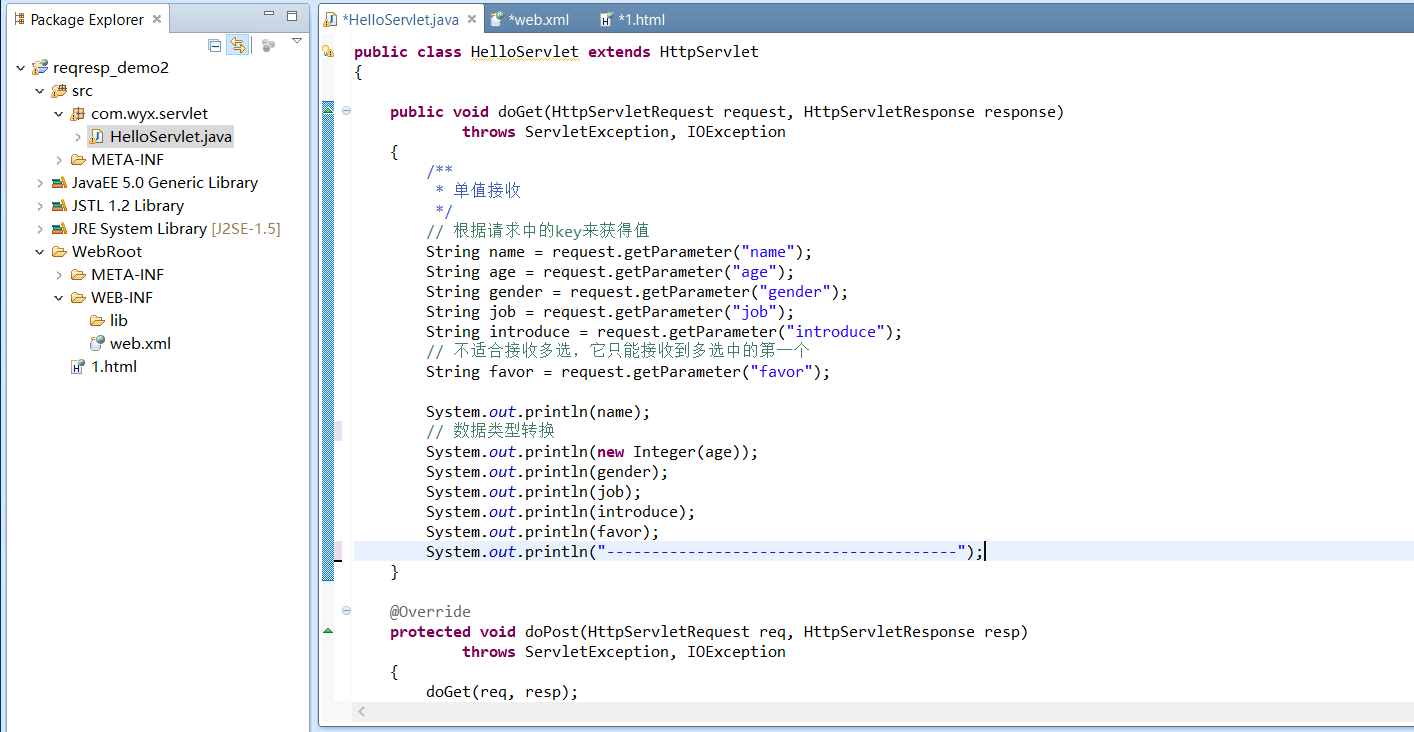The height and width of the screenshot is (732, 1414).
Task: Click the 'new Integer(age)' println line
Action: (592, 452)
